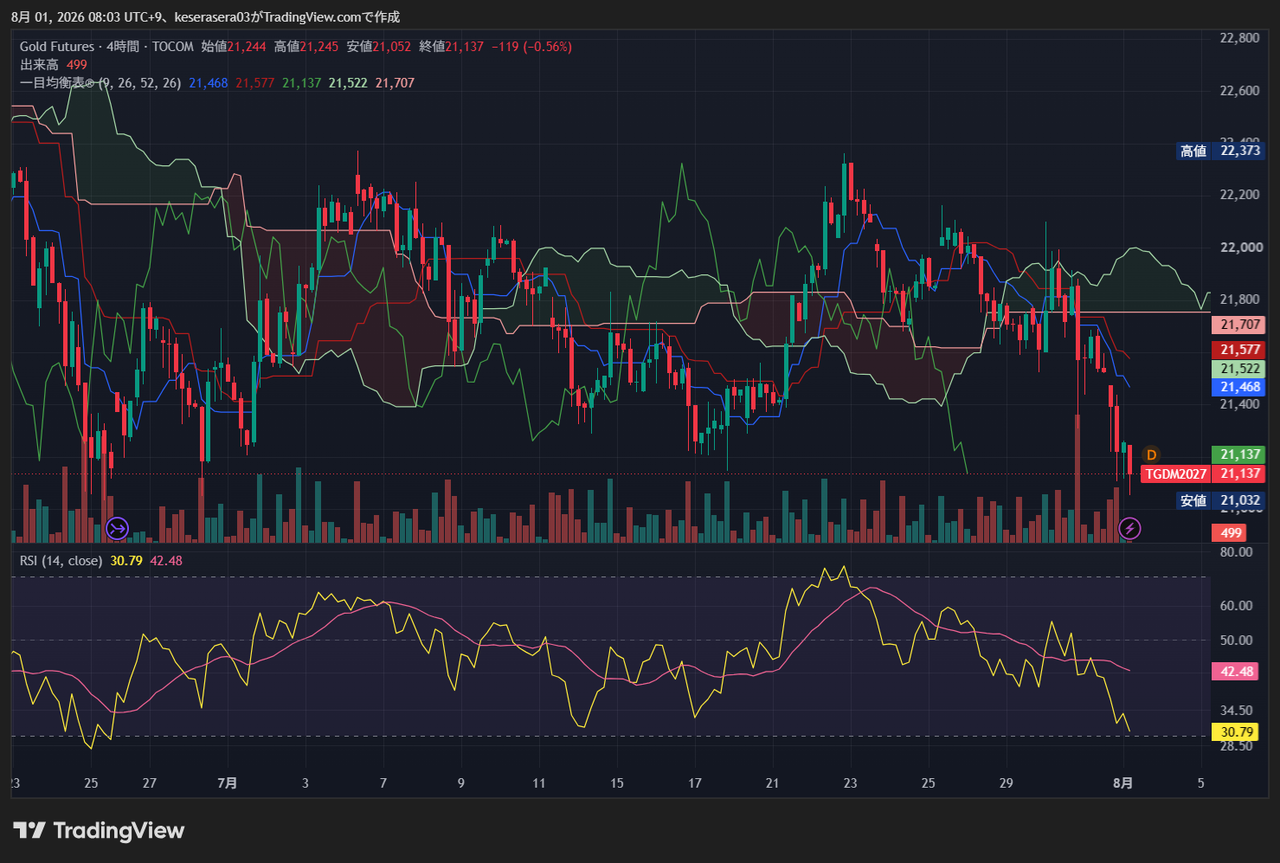Click the 27 date label on the time axis
This screenshot has height=863, width=1280.
coord(149,783)
